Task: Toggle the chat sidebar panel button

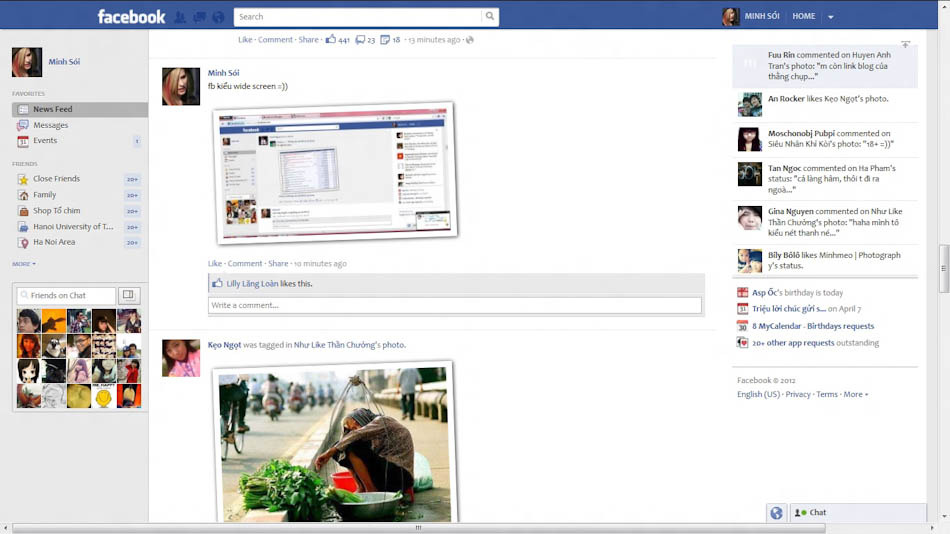Action: coord(128,295)
